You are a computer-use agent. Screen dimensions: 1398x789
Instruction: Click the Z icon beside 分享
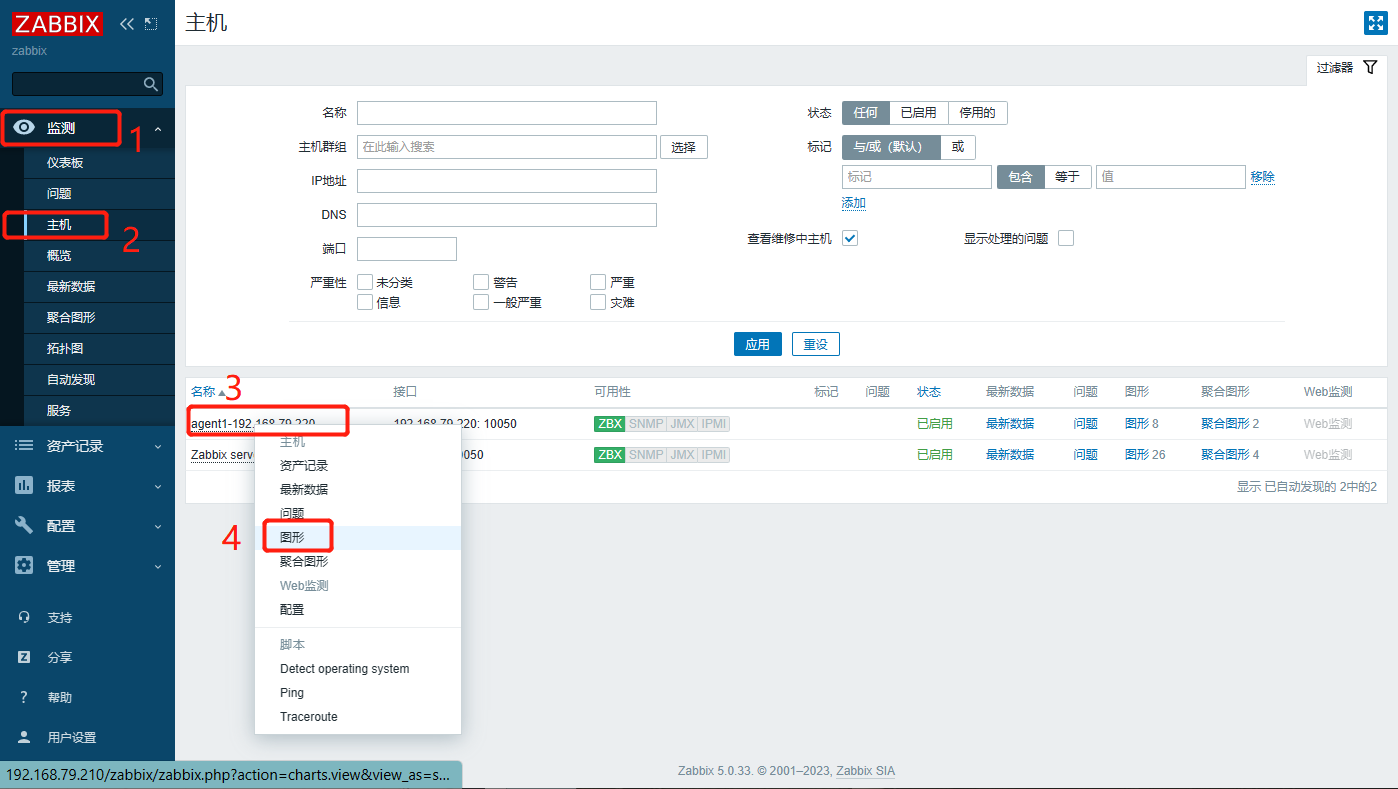24,658
